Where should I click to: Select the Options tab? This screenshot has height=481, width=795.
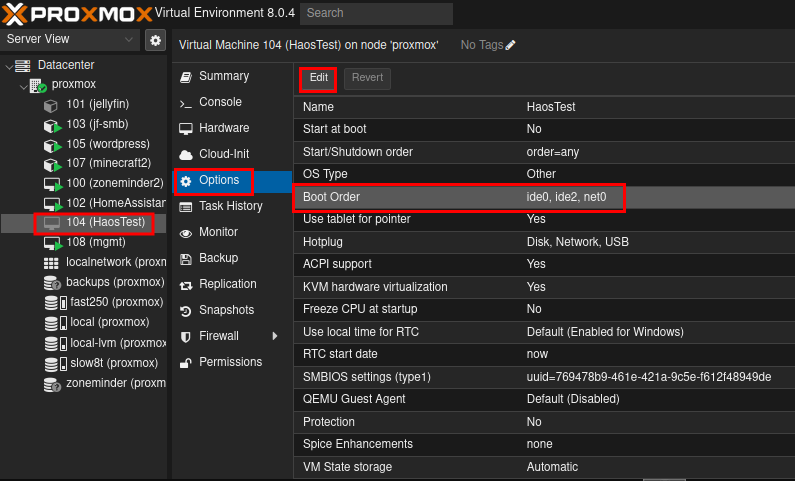pos(233,181)
